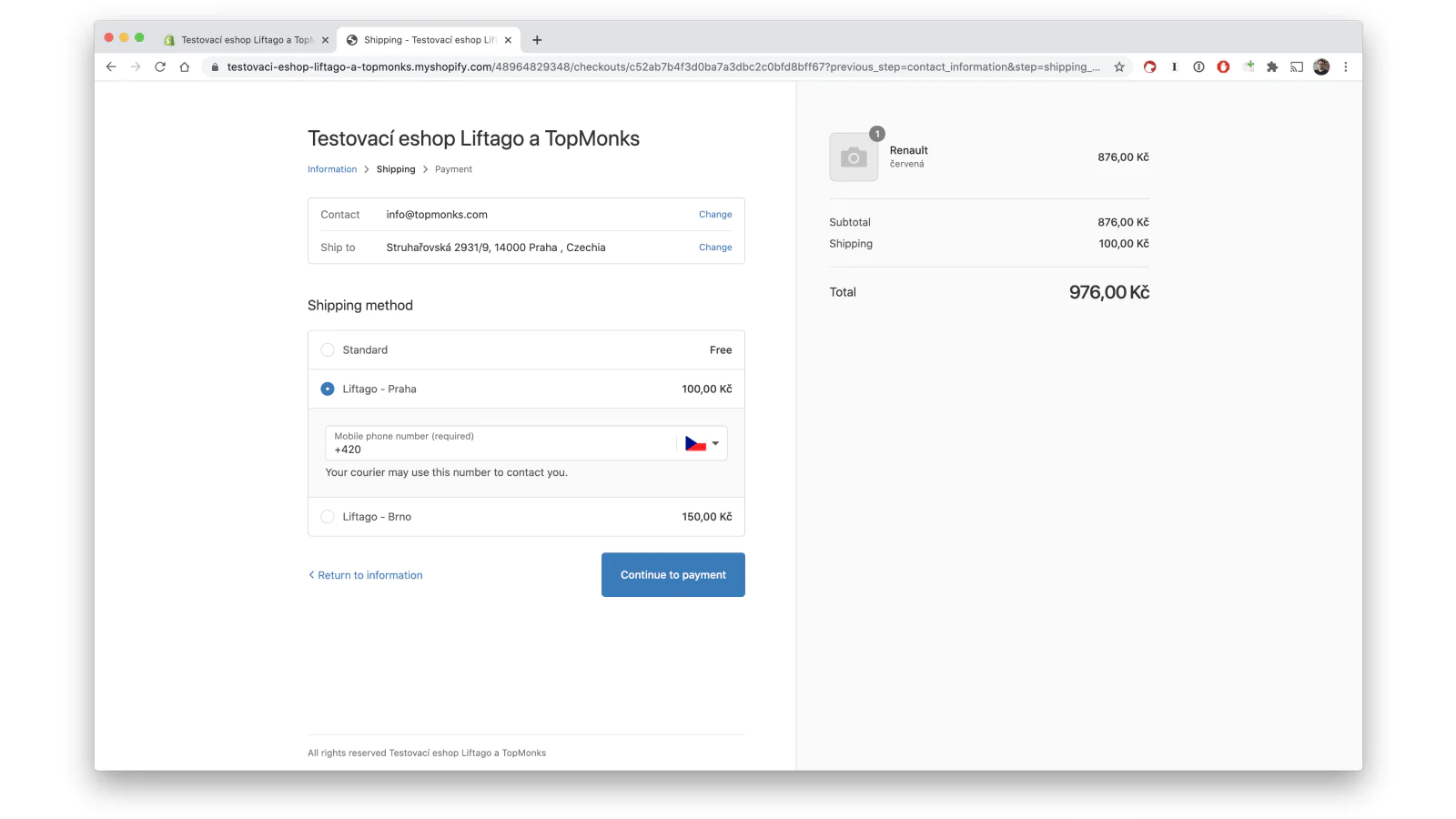Open the 1Password extension icon
Viewport: 1456px width, 819px height.
tap(1199, 66)
